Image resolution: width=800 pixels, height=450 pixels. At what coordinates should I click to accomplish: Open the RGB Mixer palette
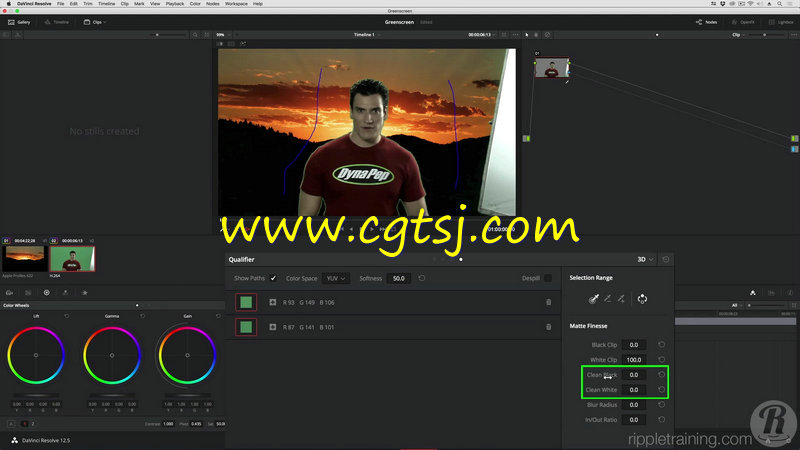click(x=65, y=293)
